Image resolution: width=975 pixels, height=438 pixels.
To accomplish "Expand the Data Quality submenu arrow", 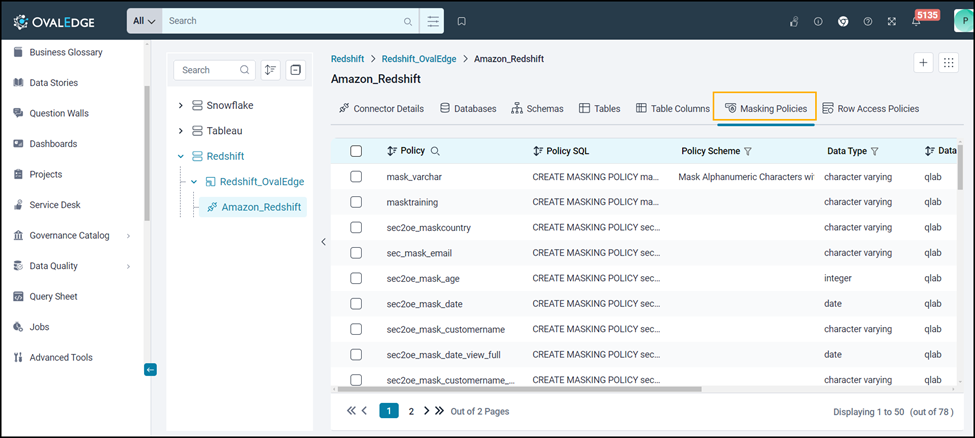I will (x=128, y=266).
